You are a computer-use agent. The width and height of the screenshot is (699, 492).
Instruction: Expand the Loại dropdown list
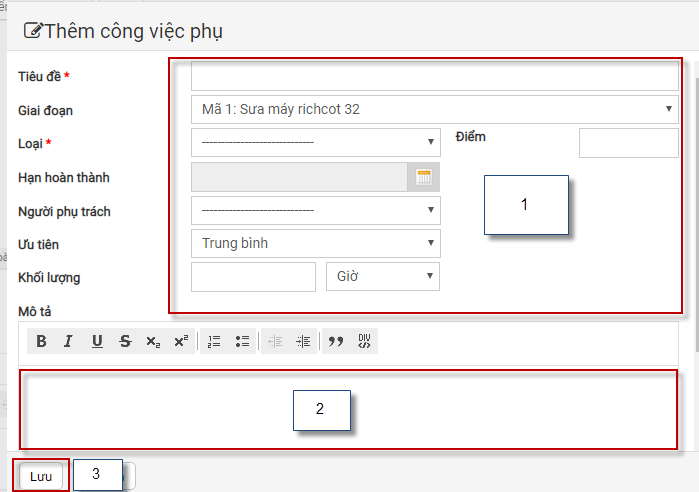point(315,142)
